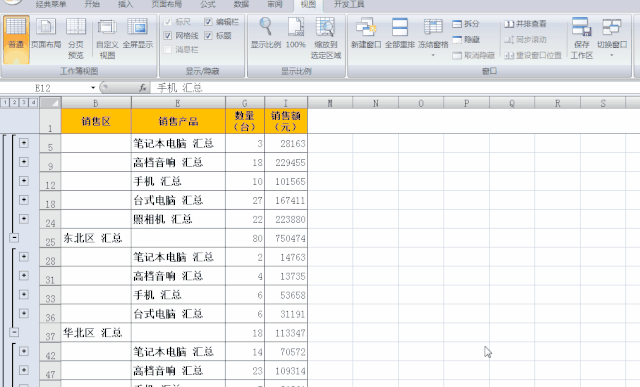Expand the outline group at row 9

(24, 162)
